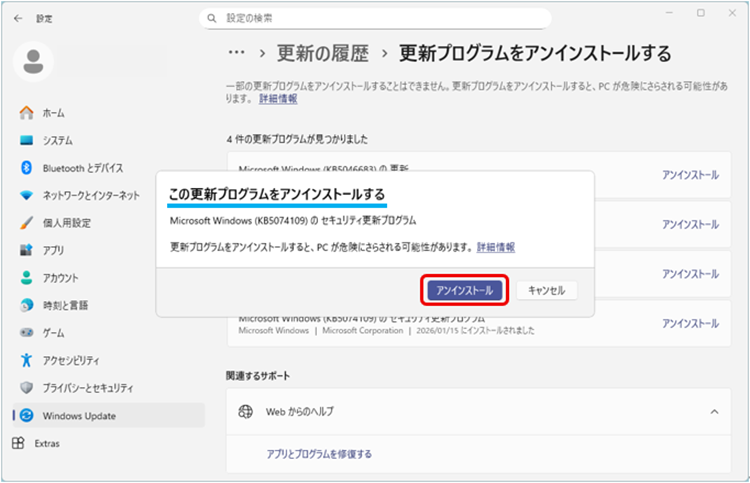Click the back arrow in the title bar
The width and height of the screenshot is (750, 483).
tap(18, 18)
